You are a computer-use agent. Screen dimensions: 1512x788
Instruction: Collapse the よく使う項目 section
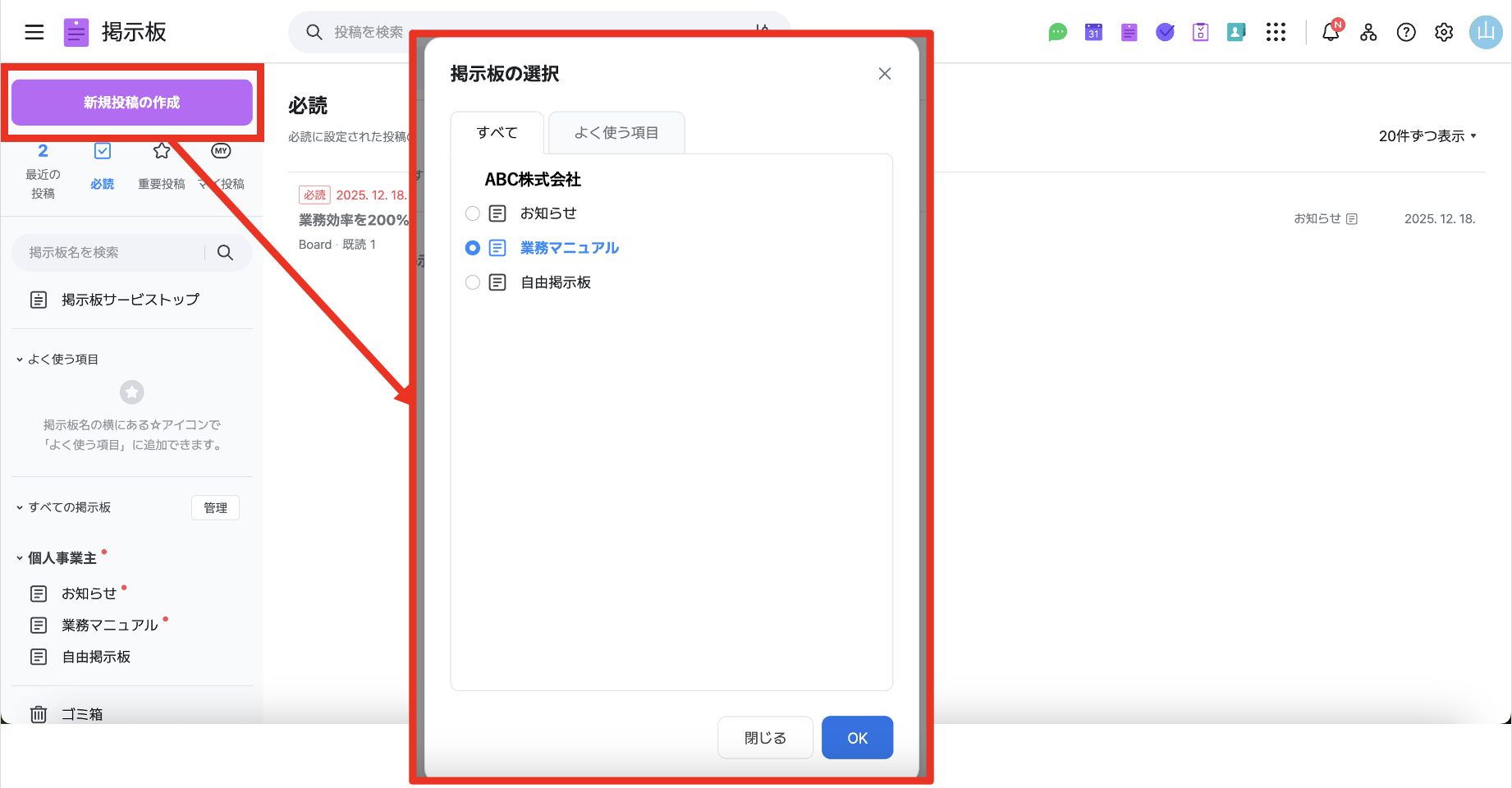click(18, 359)
